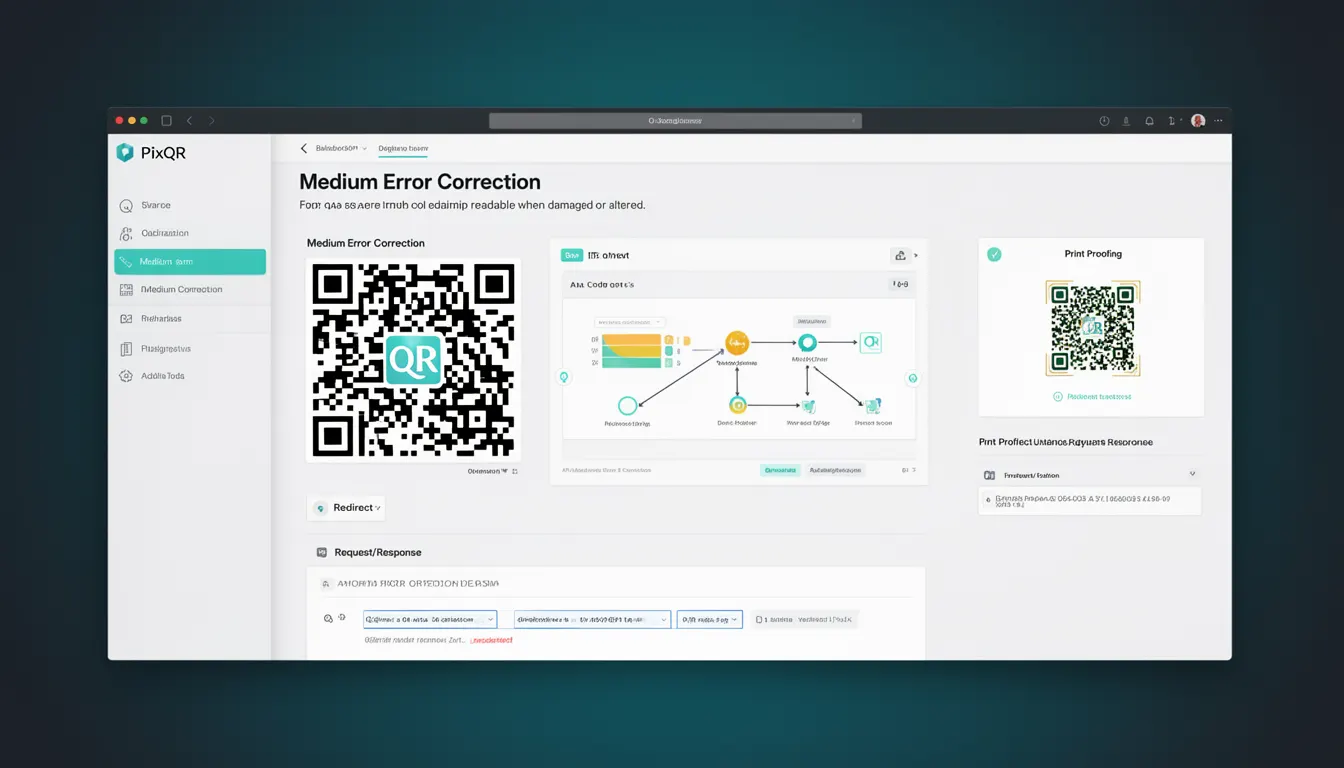1344x768 pixels.
Task: Open the dropdown below the large QR code
Action: 488,470
